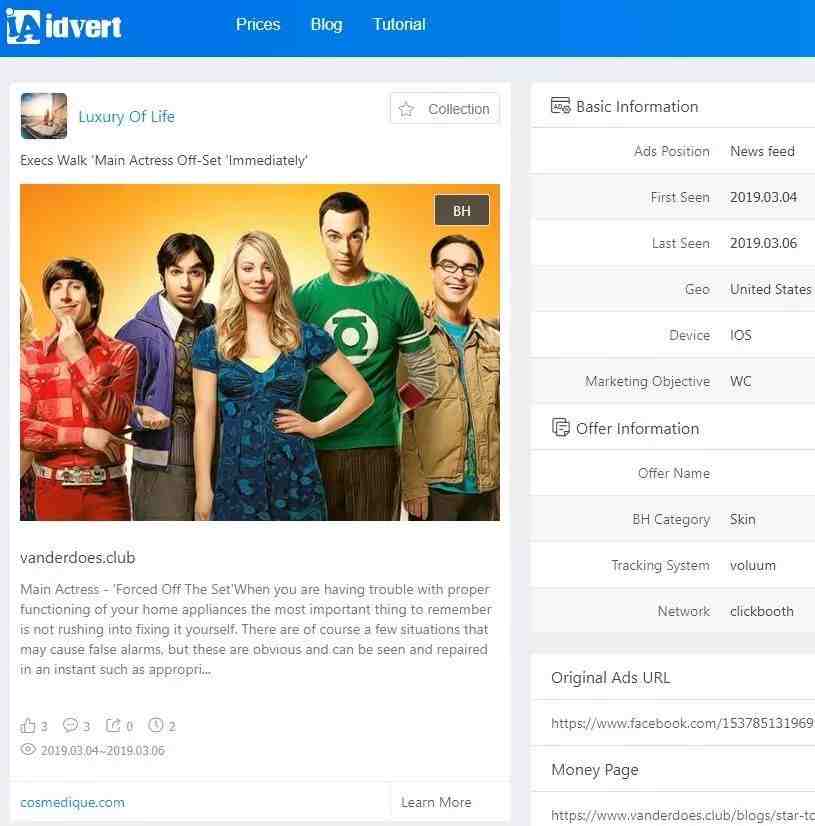Click the eye icon beside the date range
Viewport: 815px width, 826px height.
(28, 749)
